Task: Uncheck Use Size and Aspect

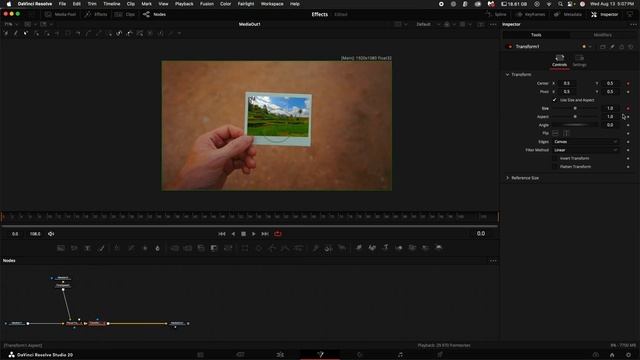Action: point(554,100)
